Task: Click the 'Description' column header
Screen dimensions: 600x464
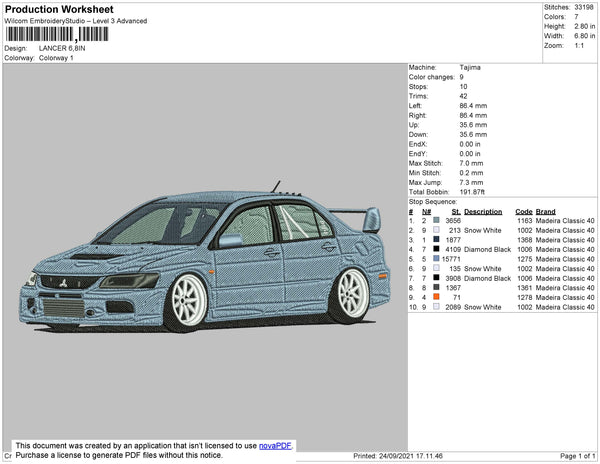Action: pos(483,212)
